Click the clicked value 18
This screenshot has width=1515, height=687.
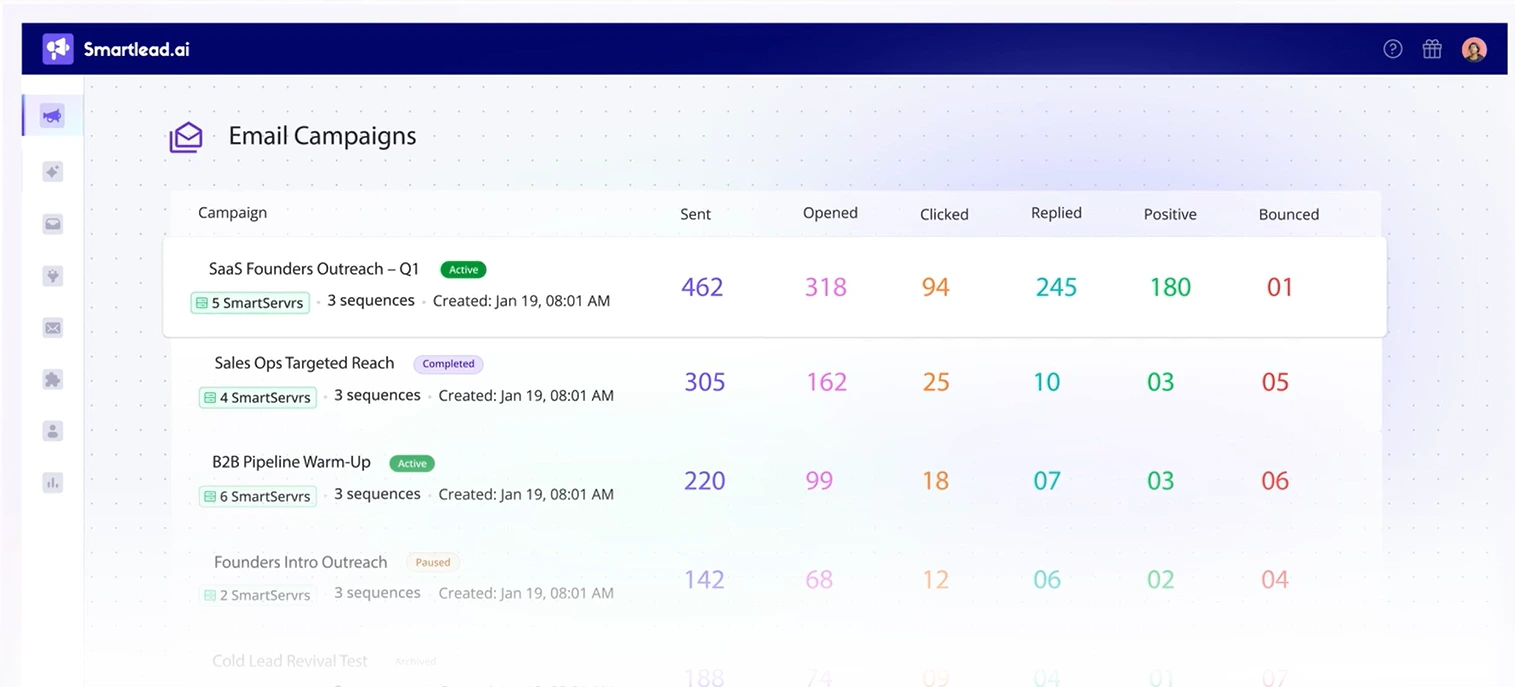pyautogui.click(x=935, y=481)
